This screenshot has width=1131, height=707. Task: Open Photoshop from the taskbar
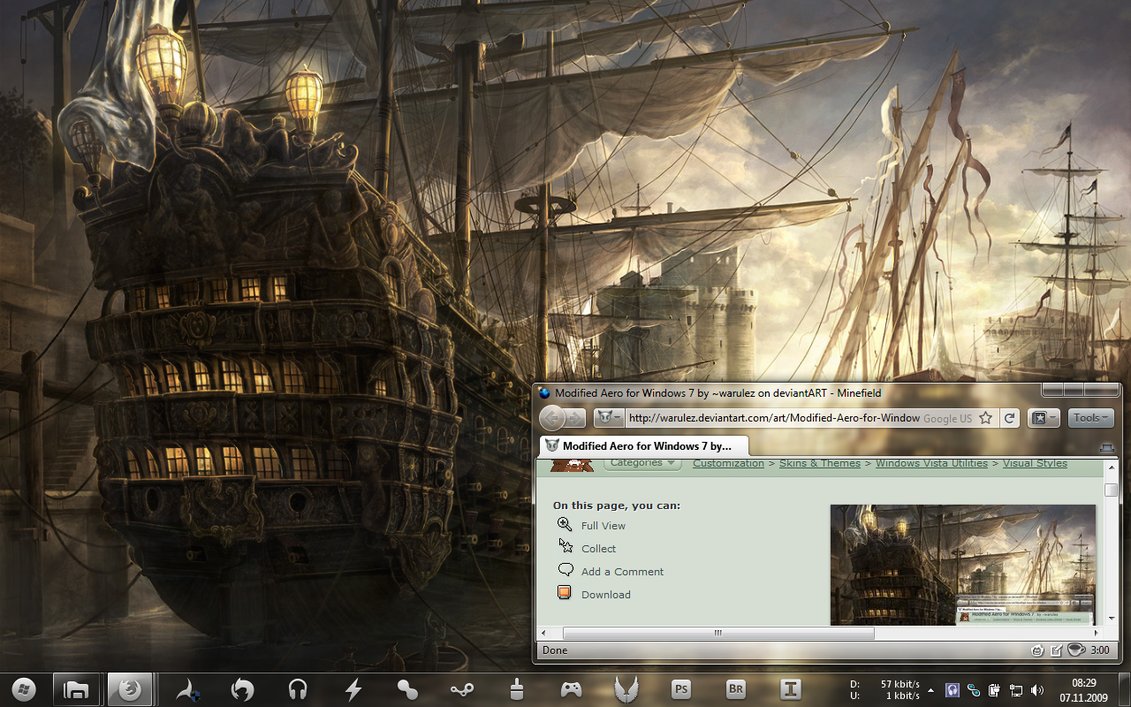tap(681, 689)
